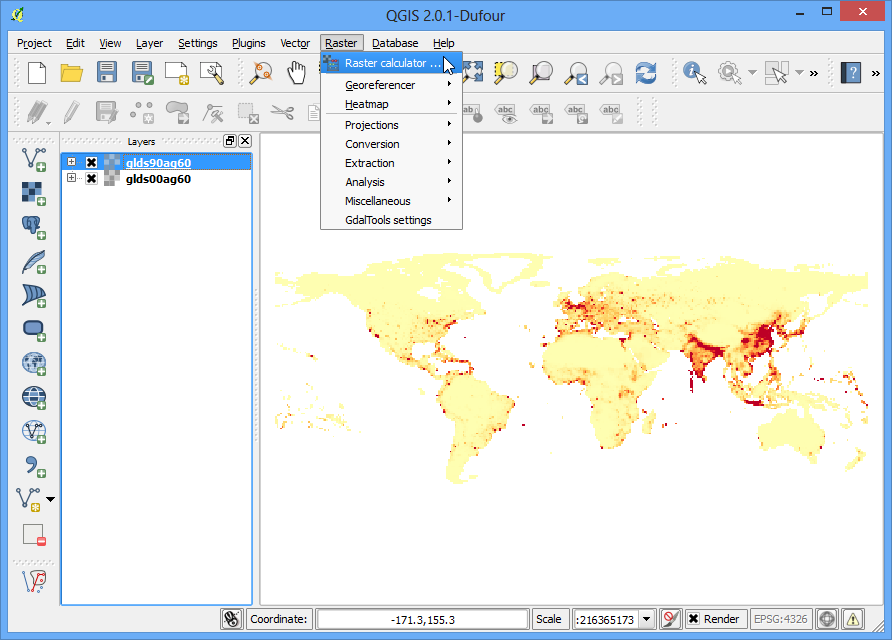Click Zoom Last icon
The image size is (892, 640).
576,73
